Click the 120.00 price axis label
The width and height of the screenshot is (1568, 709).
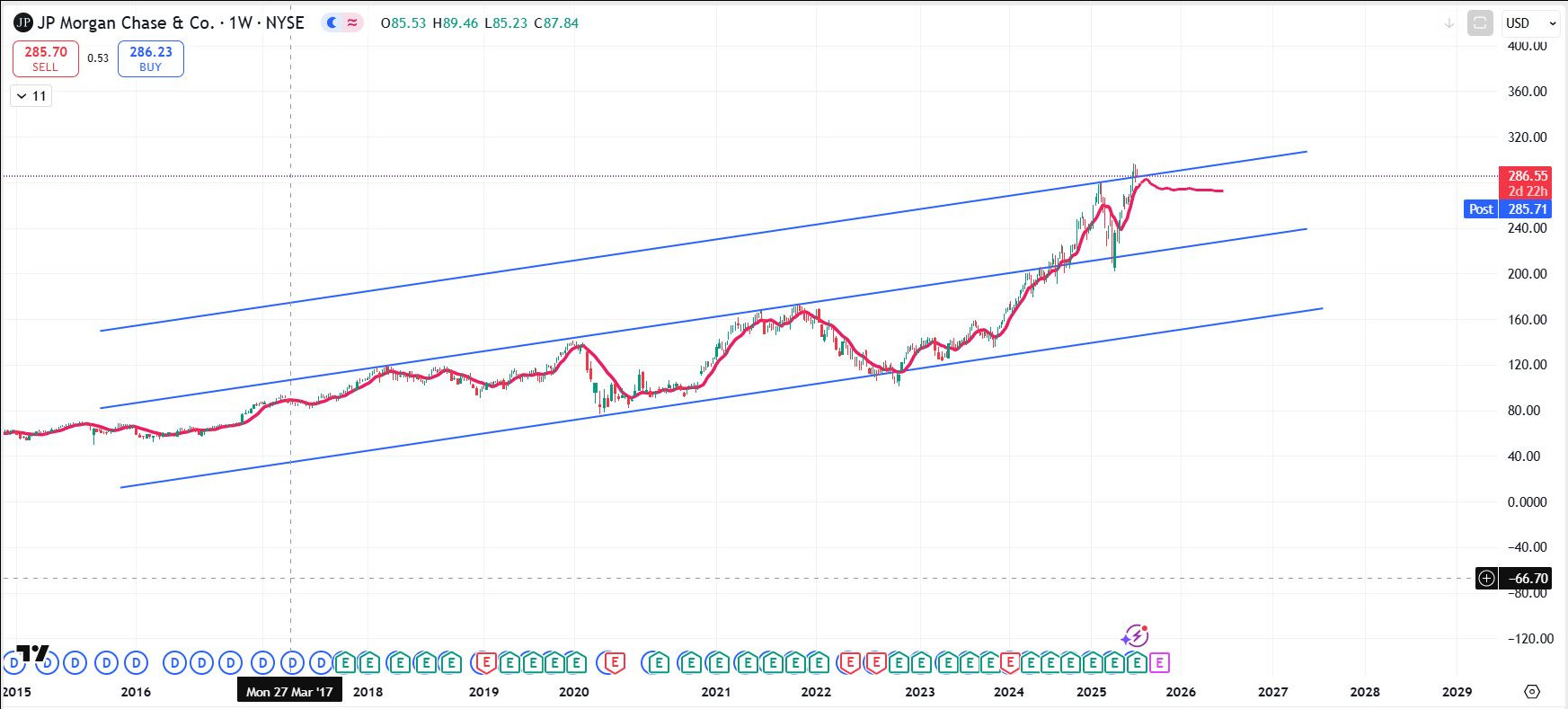pyautogui.click(x=1527, y=365)
